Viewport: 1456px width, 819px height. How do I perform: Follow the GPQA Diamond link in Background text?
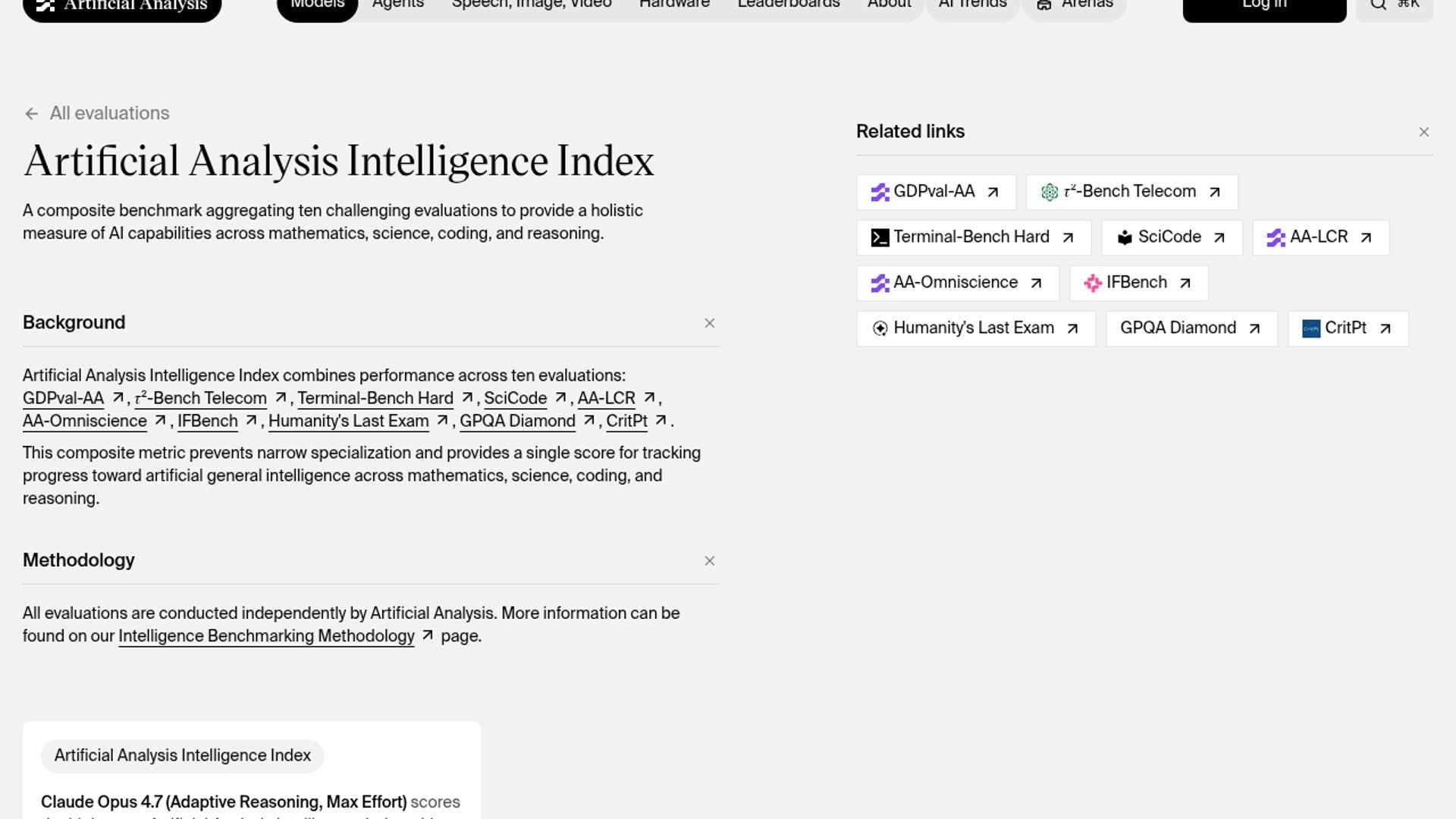[x=517, y=421]
